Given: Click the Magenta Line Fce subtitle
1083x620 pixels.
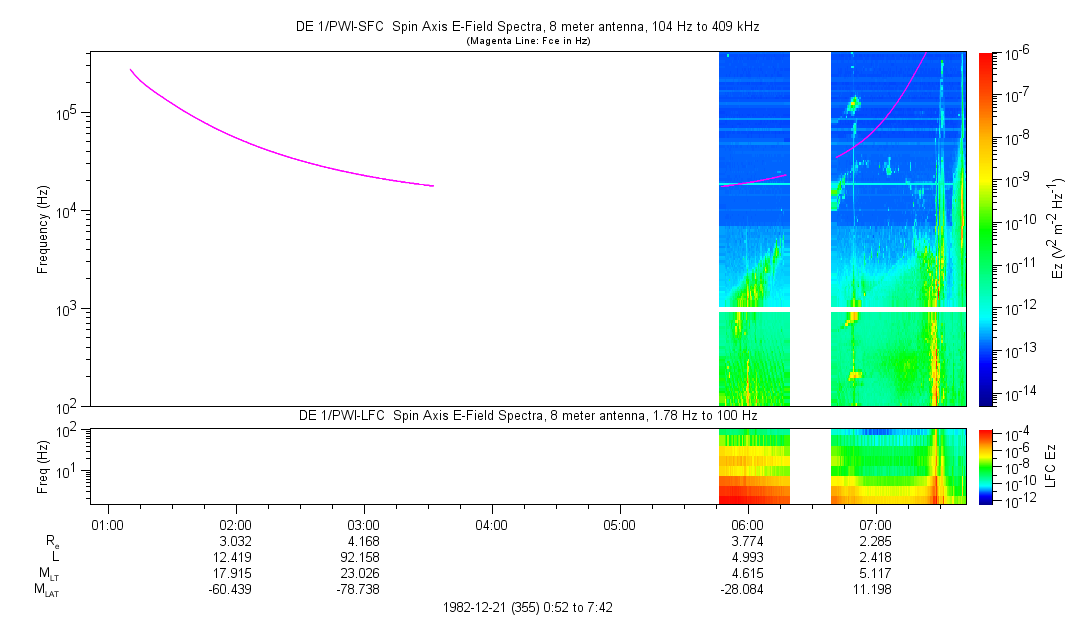Looking at the screenshot, I should (x=528, y=41).
